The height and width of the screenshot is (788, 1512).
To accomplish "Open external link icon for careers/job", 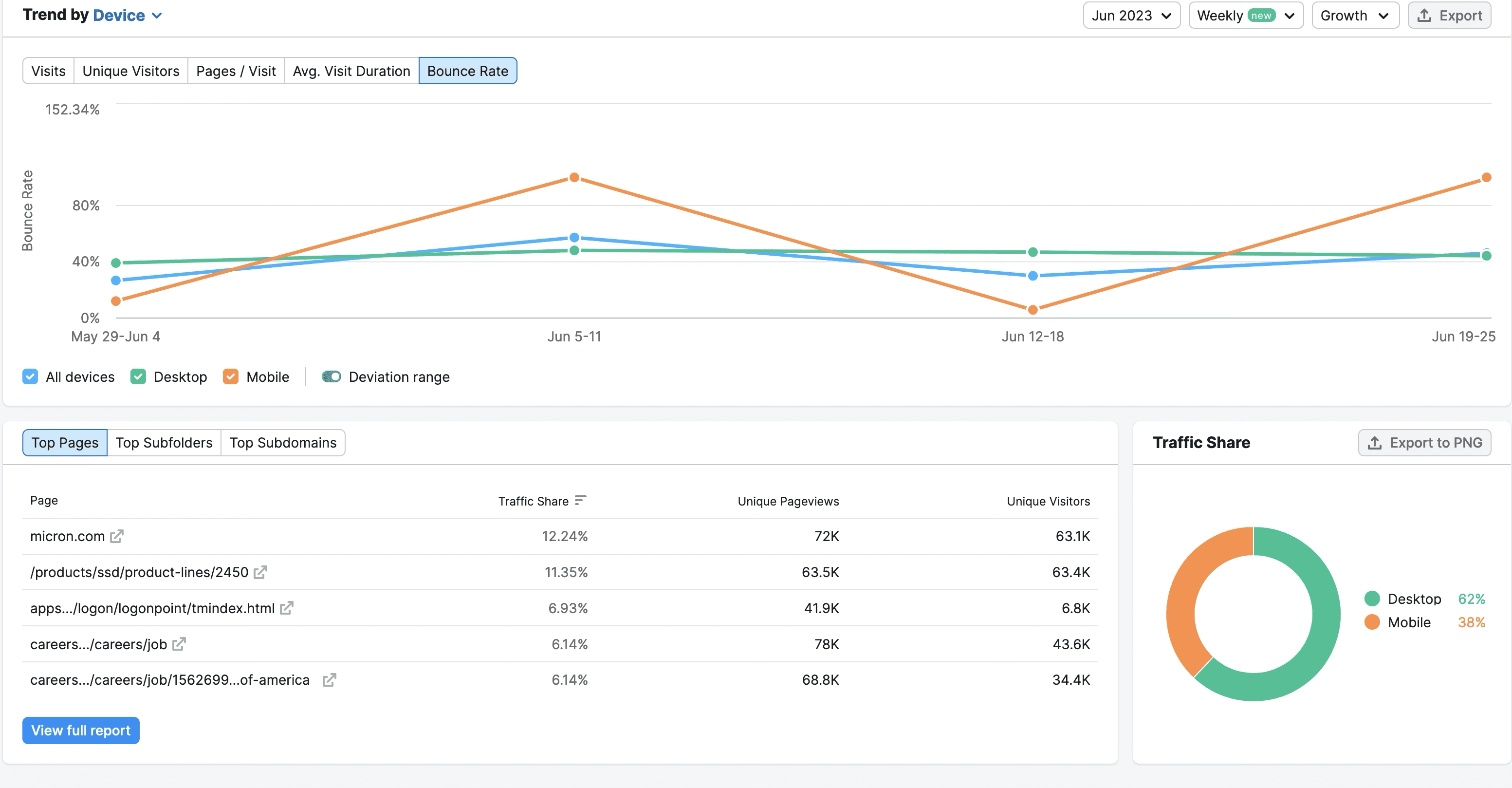I will [x=179, y=644].
